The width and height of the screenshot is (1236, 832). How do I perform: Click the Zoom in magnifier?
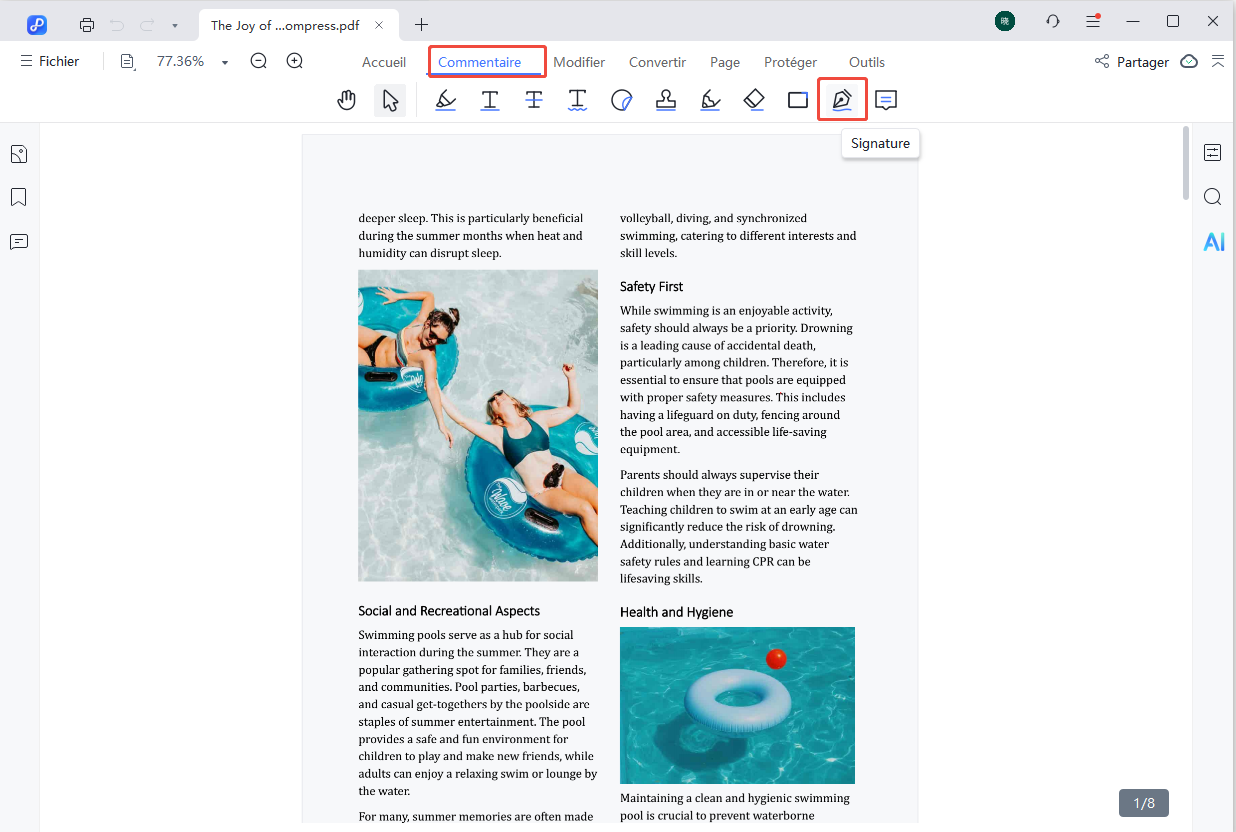coord(295,62)
